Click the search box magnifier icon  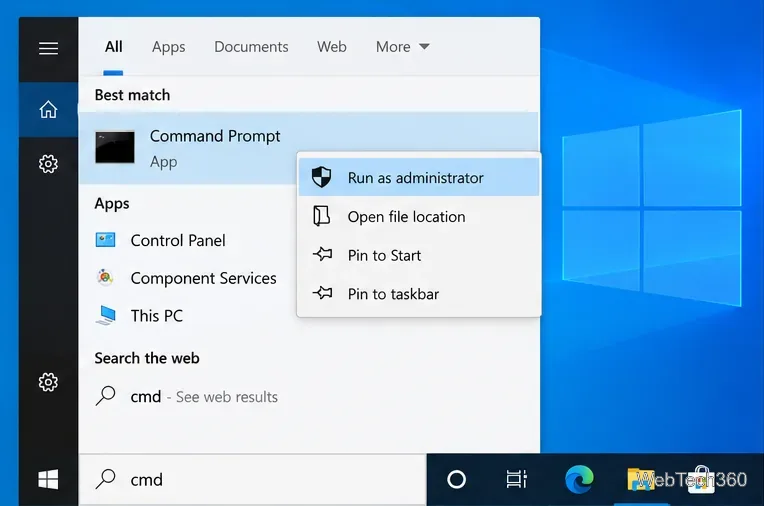[105, 479]
